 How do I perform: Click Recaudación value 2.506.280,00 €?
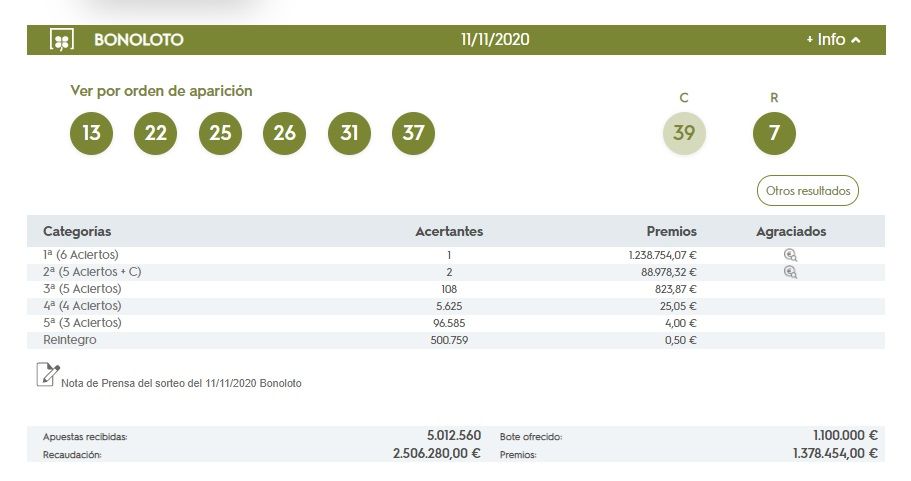(437, 453)
